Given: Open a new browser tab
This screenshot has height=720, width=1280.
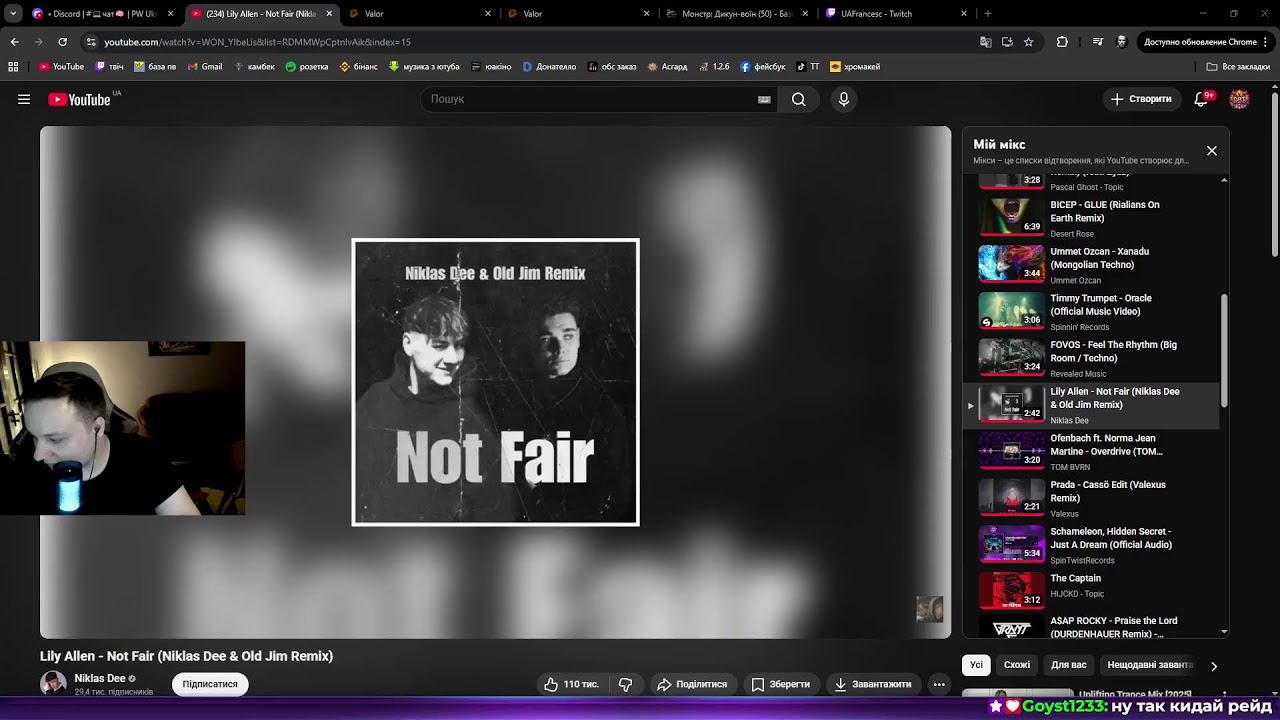Looking at the screenshot, I should tap(988, 14).
